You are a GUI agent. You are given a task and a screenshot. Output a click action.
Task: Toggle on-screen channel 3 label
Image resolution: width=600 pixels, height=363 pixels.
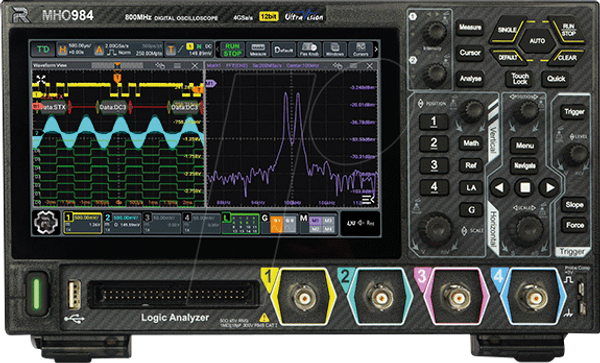162,223
